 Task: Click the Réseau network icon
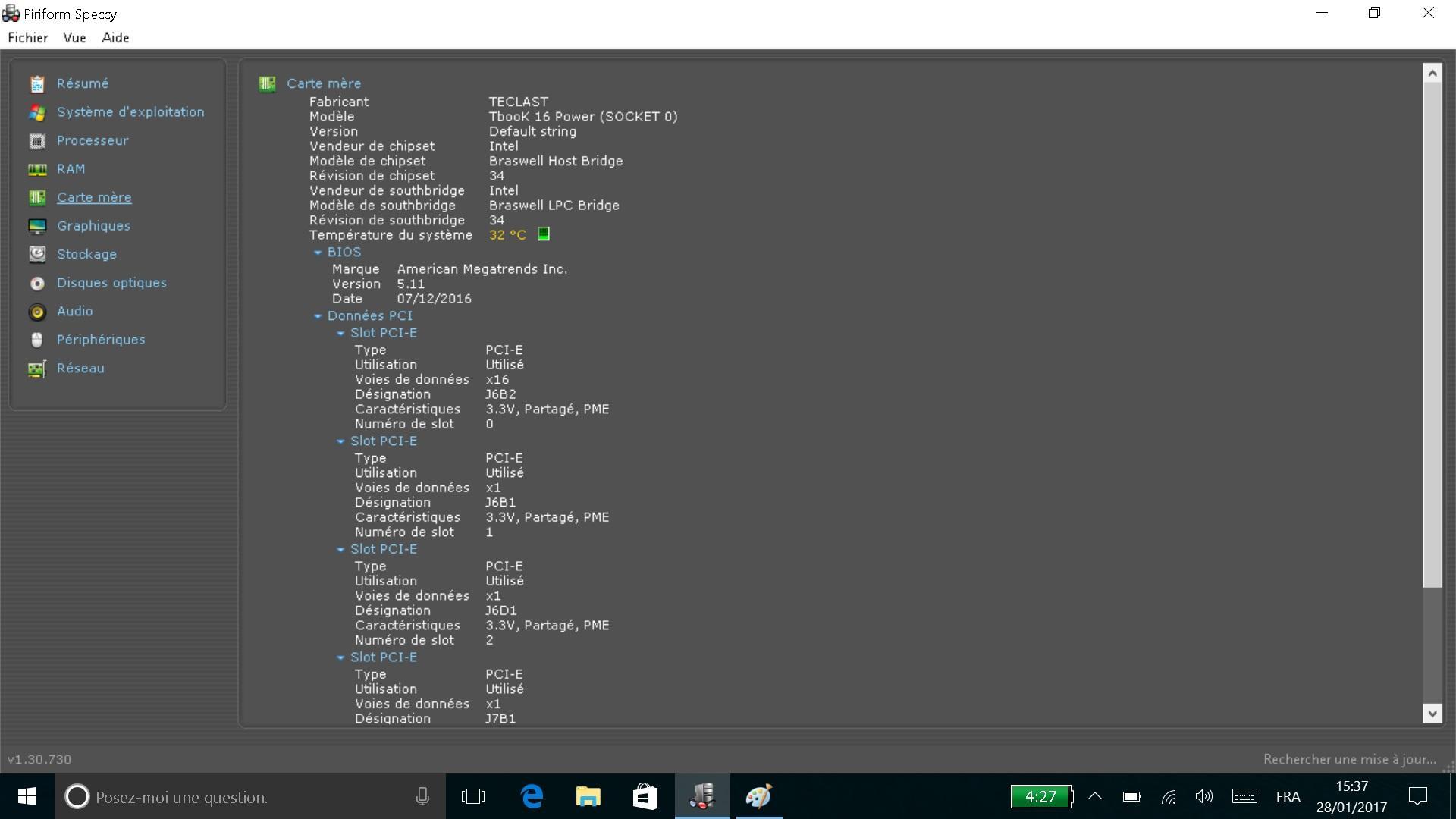[37, 369]
